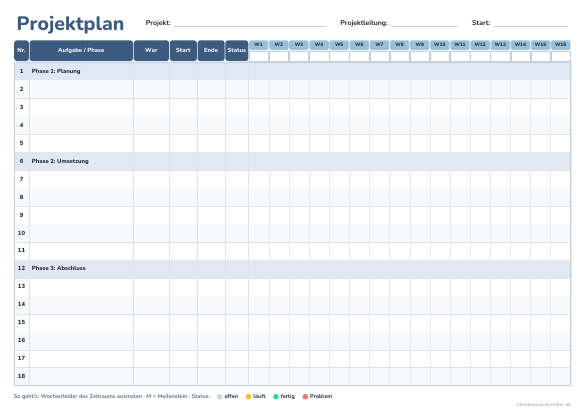The height and width of the screenshot is (414, 585).
Task: Click row number 4
Action: (22, 125)
